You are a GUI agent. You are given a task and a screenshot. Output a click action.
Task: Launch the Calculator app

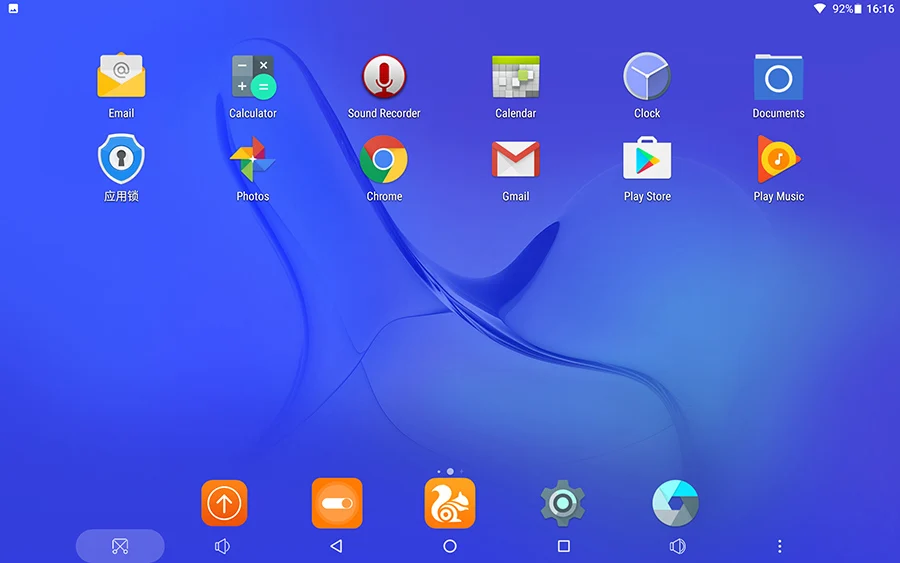tap(253, 76)
